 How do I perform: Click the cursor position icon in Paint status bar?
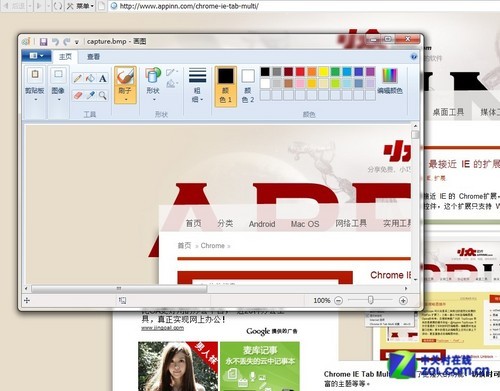click(27, 301)
